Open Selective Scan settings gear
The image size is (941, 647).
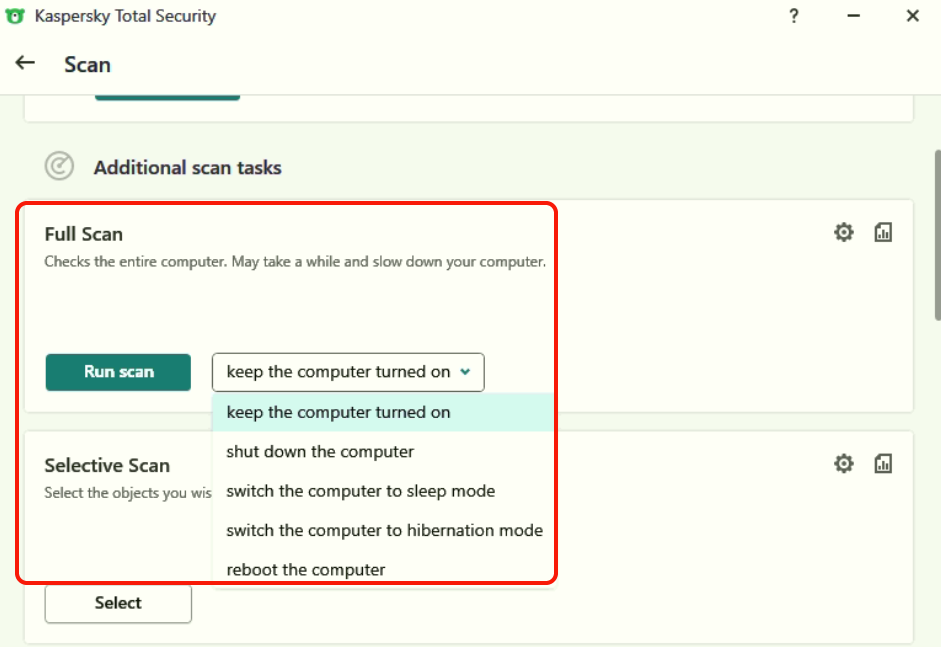[x=844, y=464]
